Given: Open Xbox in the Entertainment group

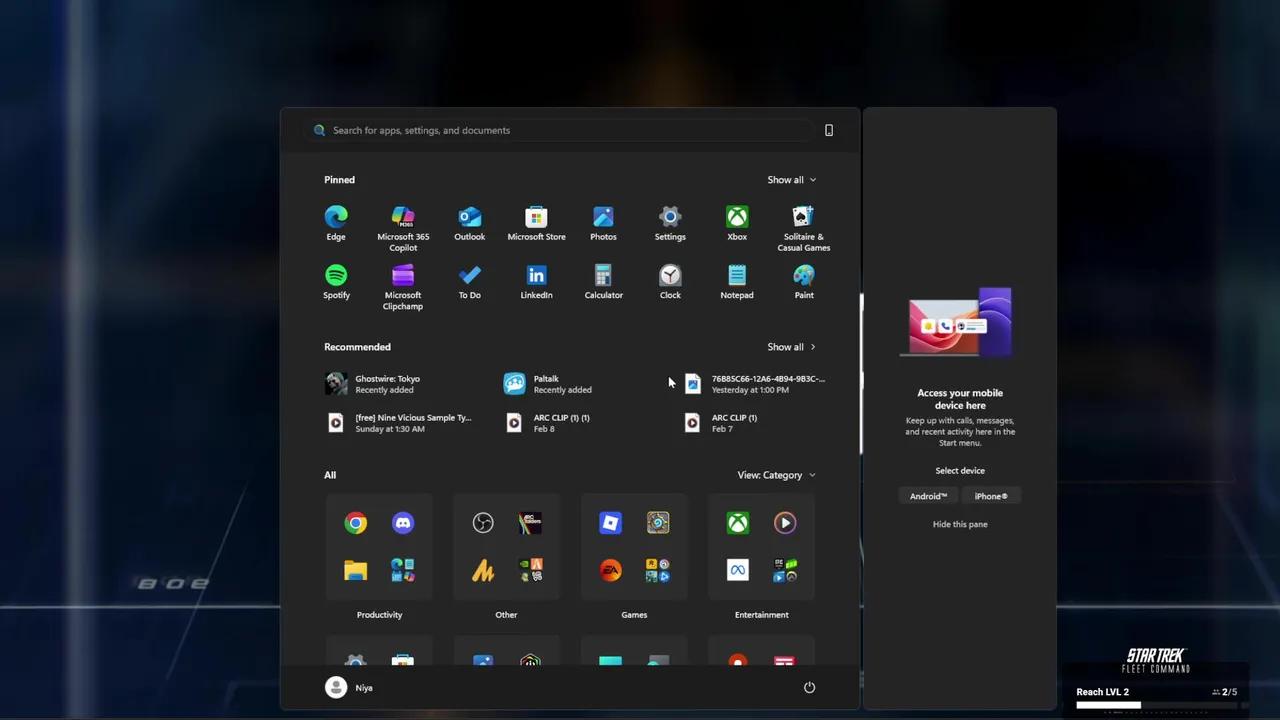Looking at the screenshot, I should [737, 523].
